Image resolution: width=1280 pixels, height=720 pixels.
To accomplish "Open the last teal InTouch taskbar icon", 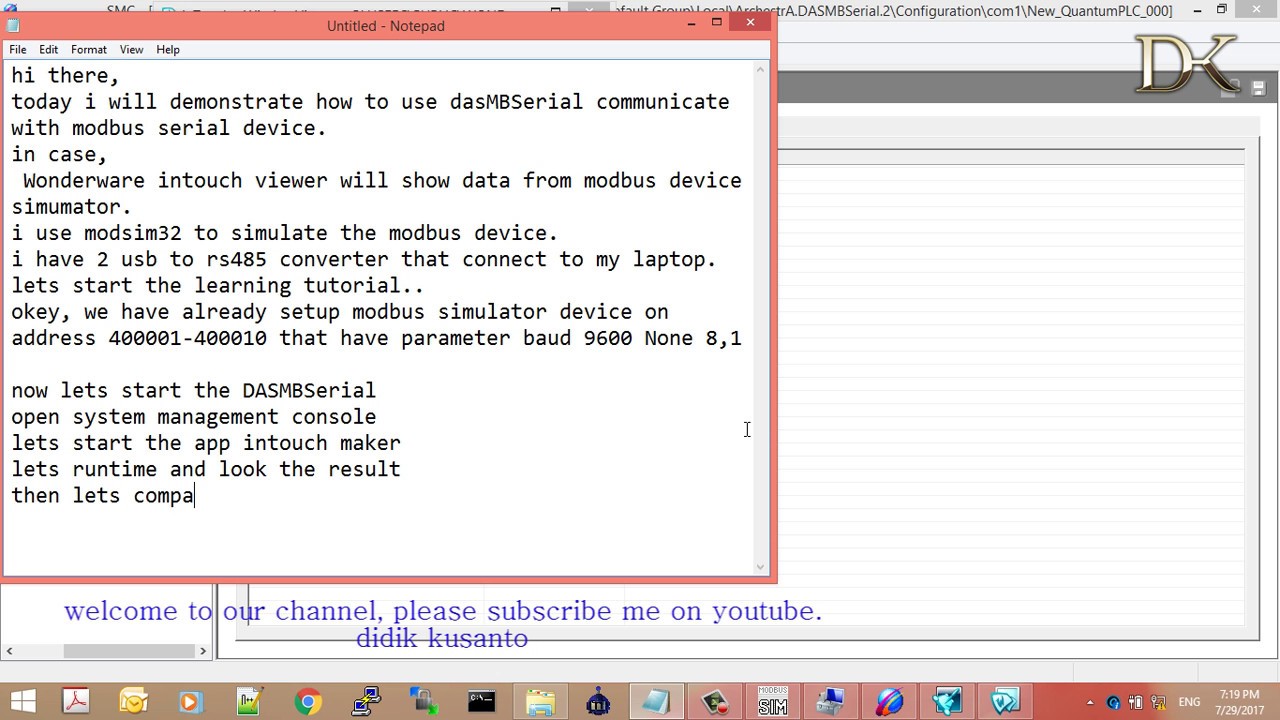I will pos(1005,701).
